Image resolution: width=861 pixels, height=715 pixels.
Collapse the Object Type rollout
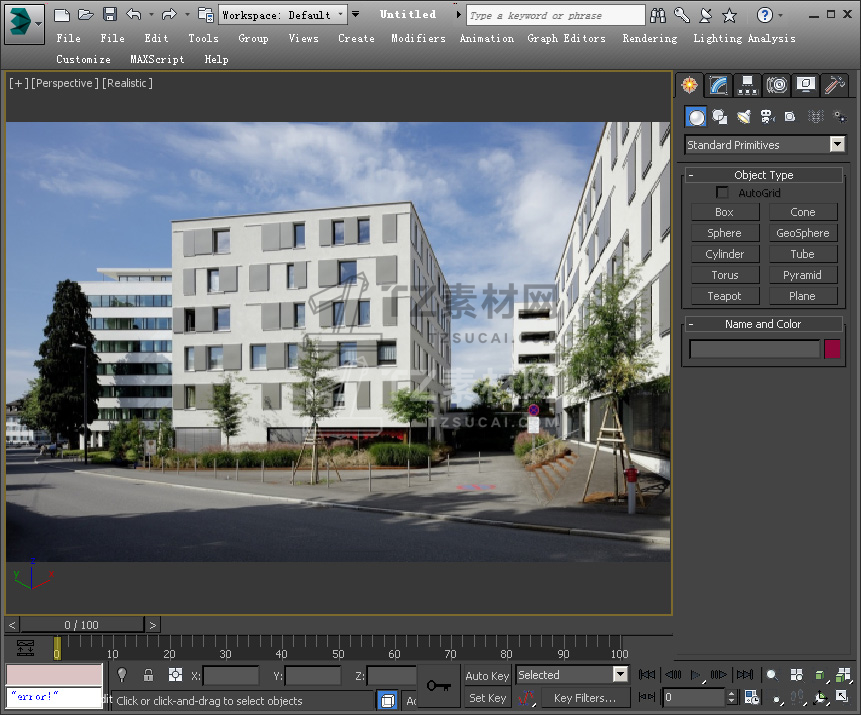tap(764, 175)
